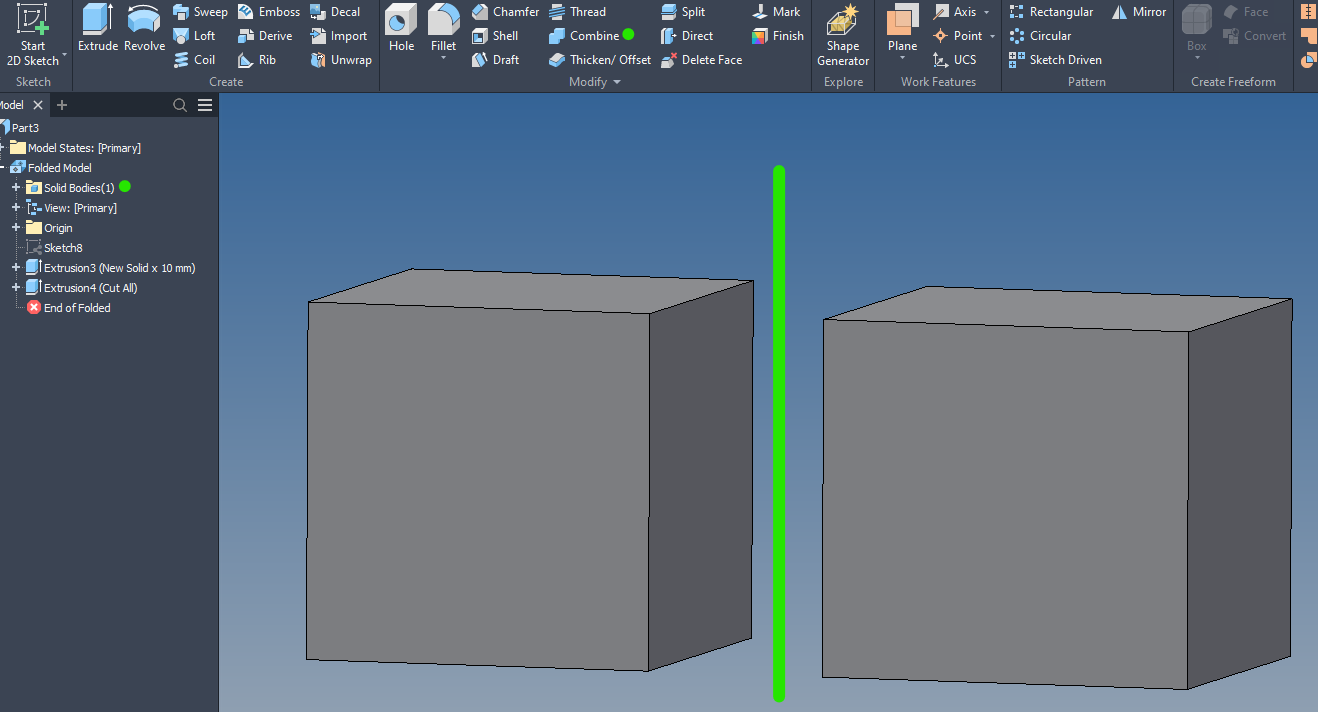
Task: Expand the Solid Bodies(1) node
Action: coord(16,187)
